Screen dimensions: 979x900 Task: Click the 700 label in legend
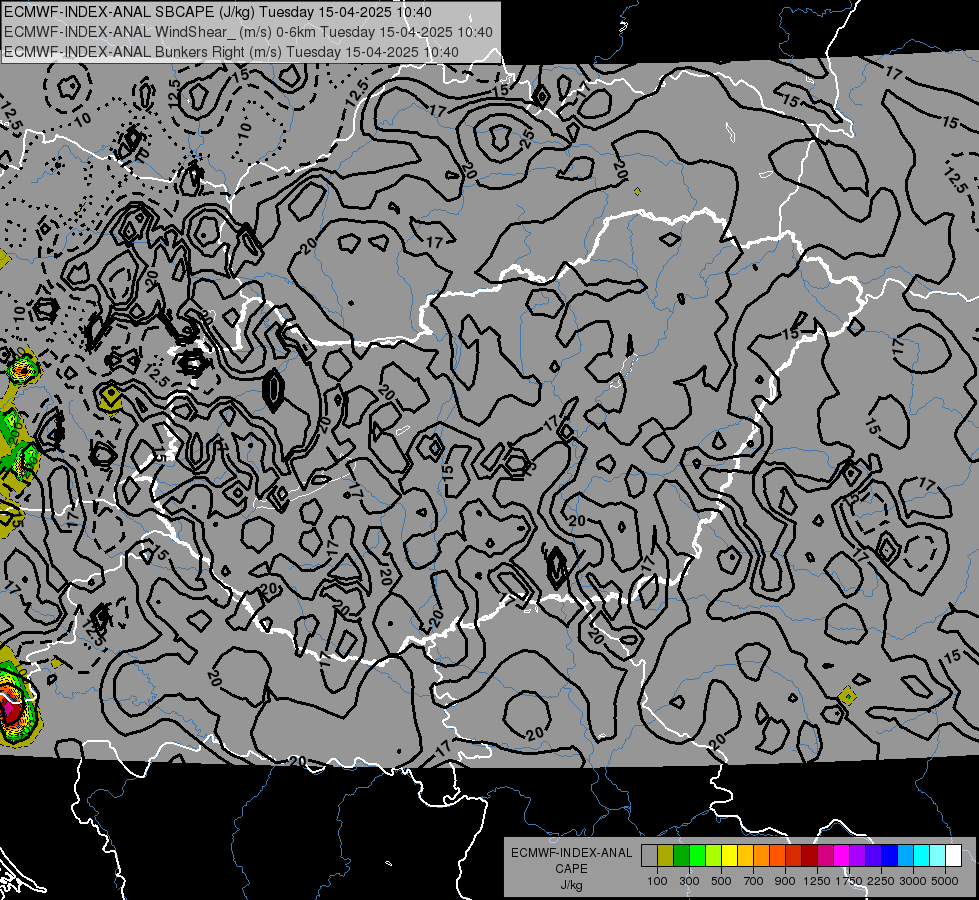[754, 881]
